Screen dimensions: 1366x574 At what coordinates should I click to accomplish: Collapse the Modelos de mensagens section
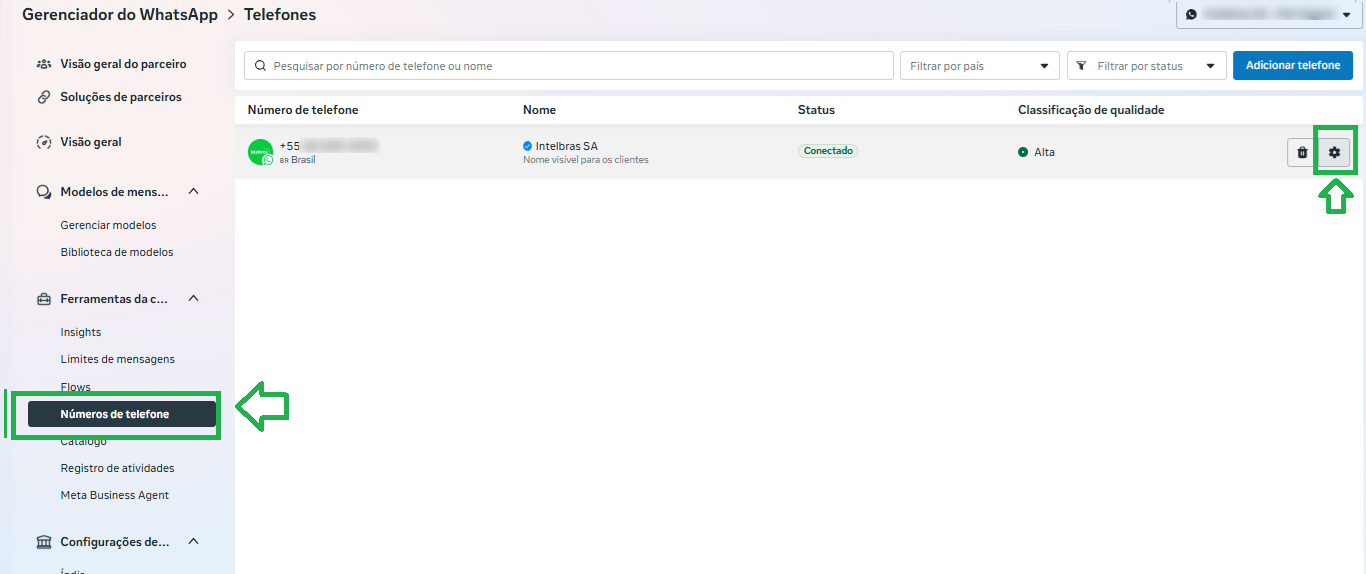(194, 192)
